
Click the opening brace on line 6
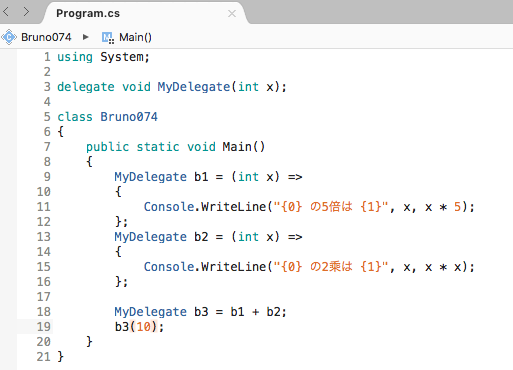coord(60,132)
